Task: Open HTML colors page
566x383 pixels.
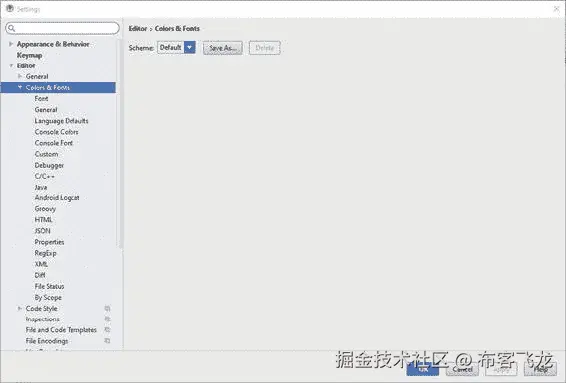Action: pos(43,220)
